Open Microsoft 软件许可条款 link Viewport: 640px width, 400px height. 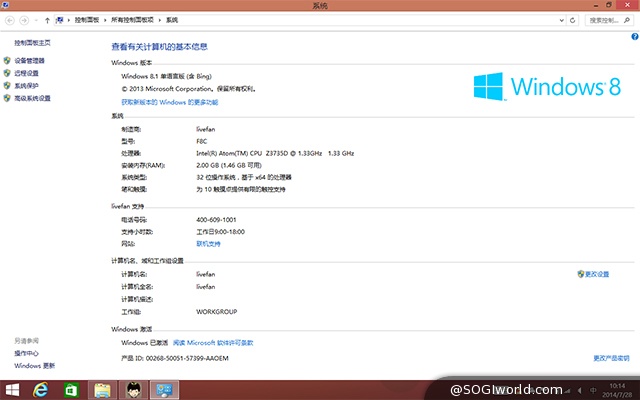click(x=213, y=342)
